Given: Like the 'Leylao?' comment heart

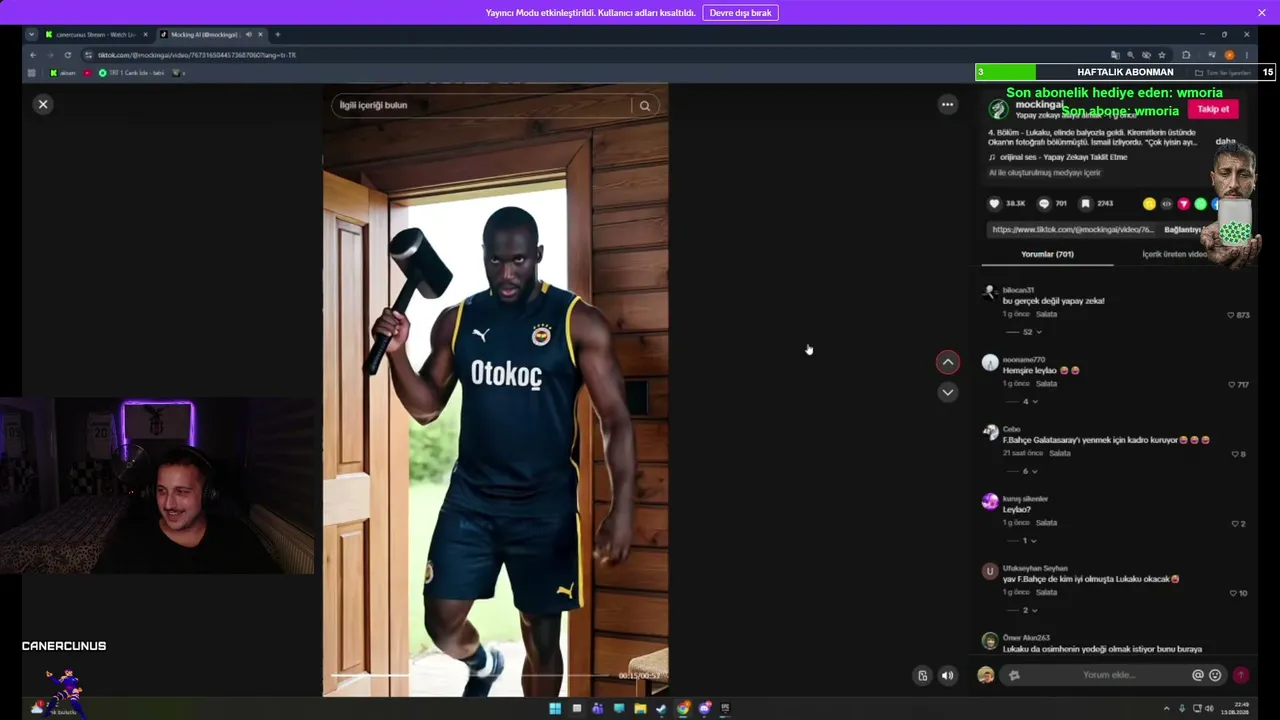Looking at the screenshot, I should click(x=1236, y=524).
